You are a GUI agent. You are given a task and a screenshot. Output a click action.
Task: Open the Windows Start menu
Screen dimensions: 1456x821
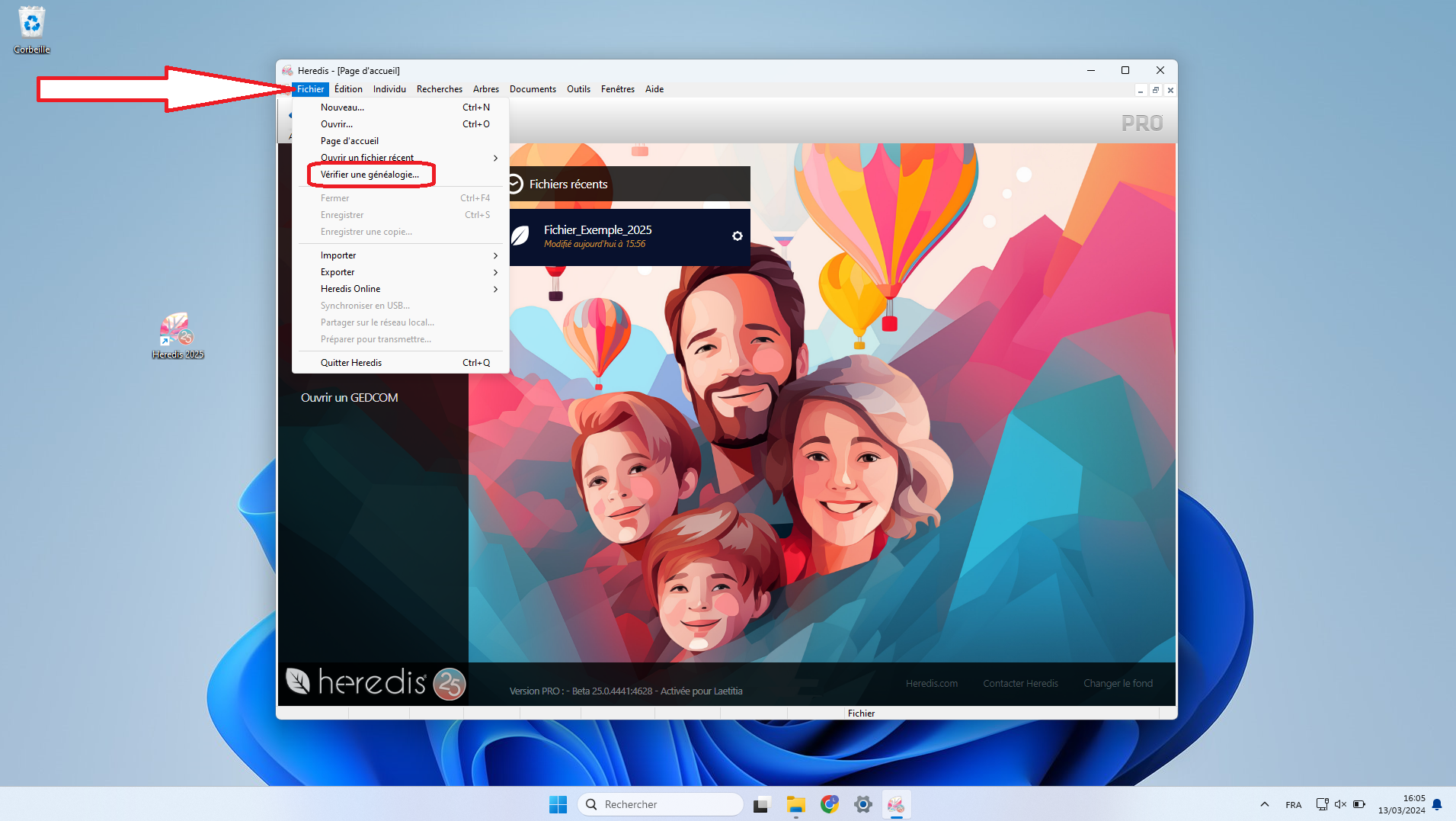(558, 804)
